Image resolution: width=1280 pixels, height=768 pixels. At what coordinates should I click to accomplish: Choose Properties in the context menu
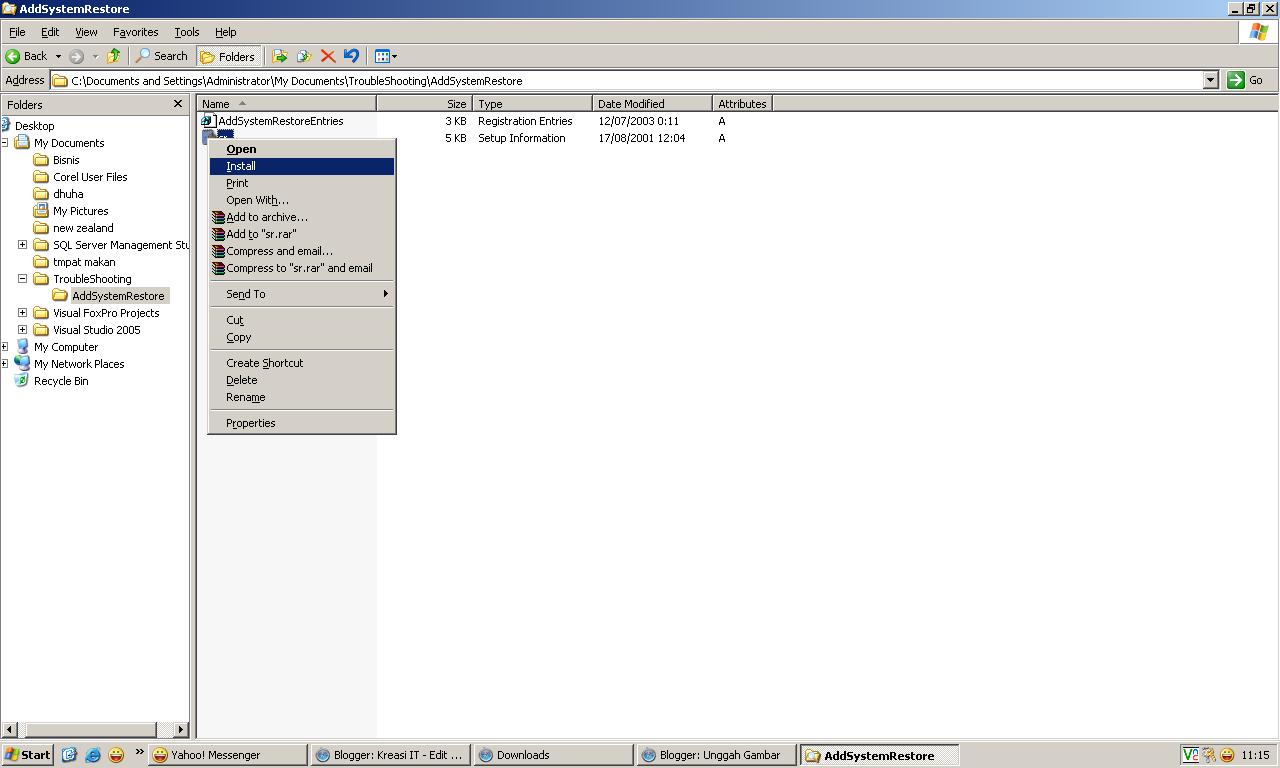[302, 423]
